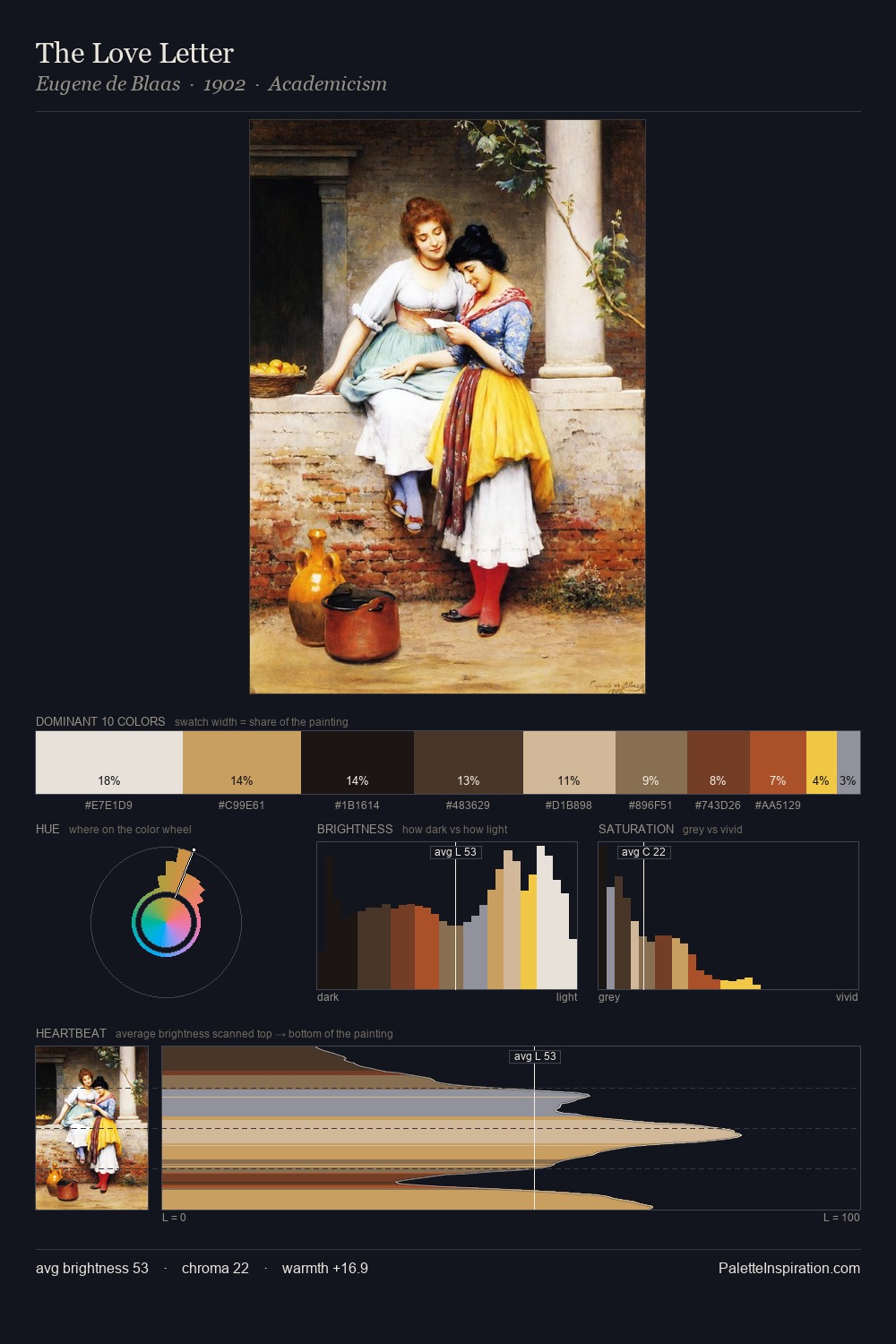Viewport: 896px width, 1344px height.
Task: Click the 4% yellow swatch
Action: 822,762
